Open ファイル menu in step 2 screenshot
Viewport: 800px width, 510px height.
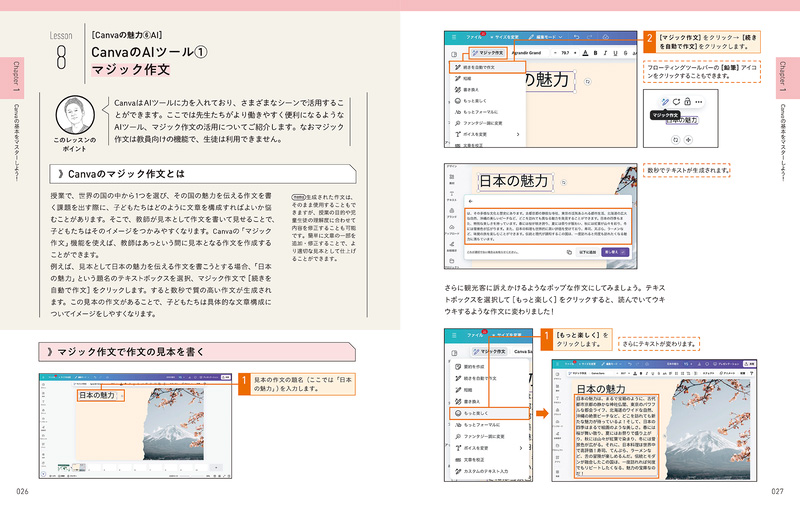click(473, 37)
